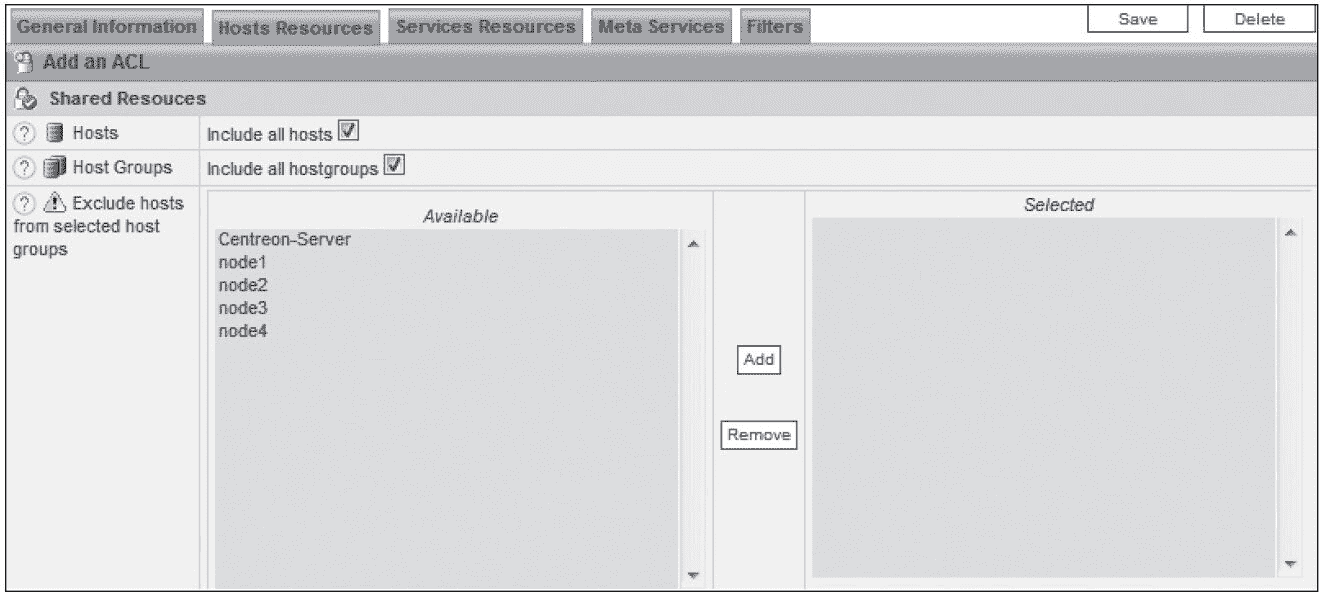Open the Services Resources tab
The image size is (1323, 596).
(485, 27)
